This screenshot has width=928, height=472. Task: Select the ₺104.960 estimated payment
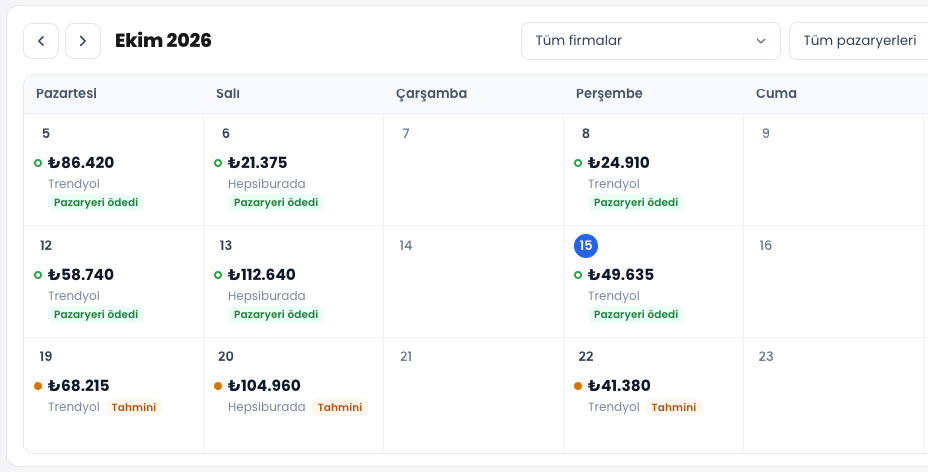(291, 396)
